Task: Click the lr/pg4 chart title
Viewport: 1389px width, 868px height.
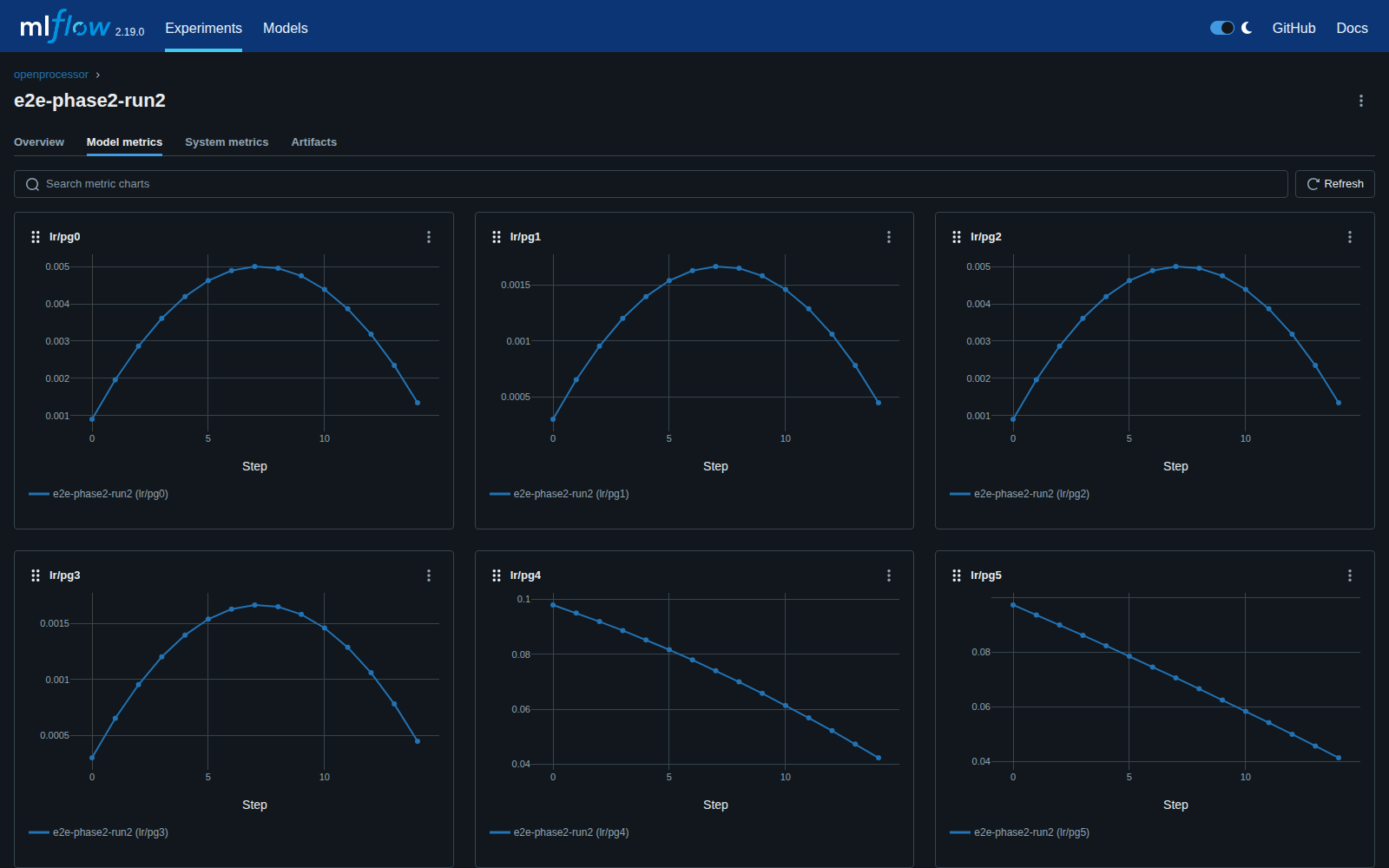Action: [525, 575]
